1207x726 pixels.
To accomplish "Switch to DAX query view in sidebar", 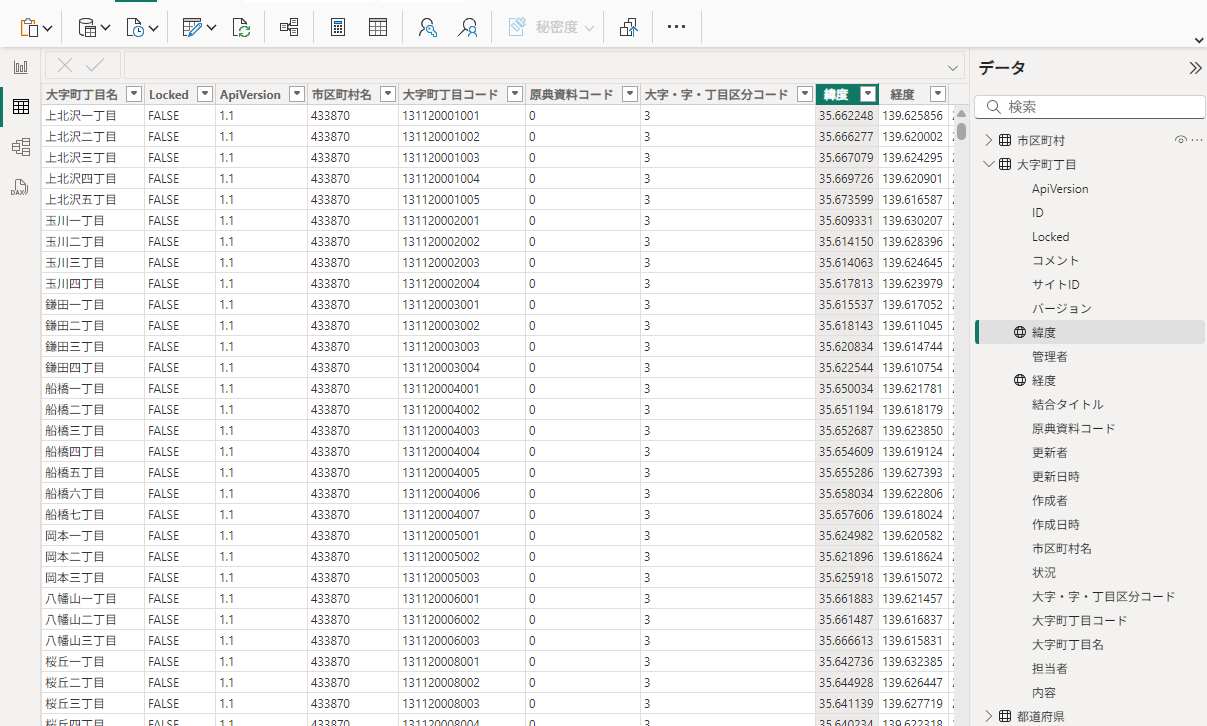I will tap(20, 187).
